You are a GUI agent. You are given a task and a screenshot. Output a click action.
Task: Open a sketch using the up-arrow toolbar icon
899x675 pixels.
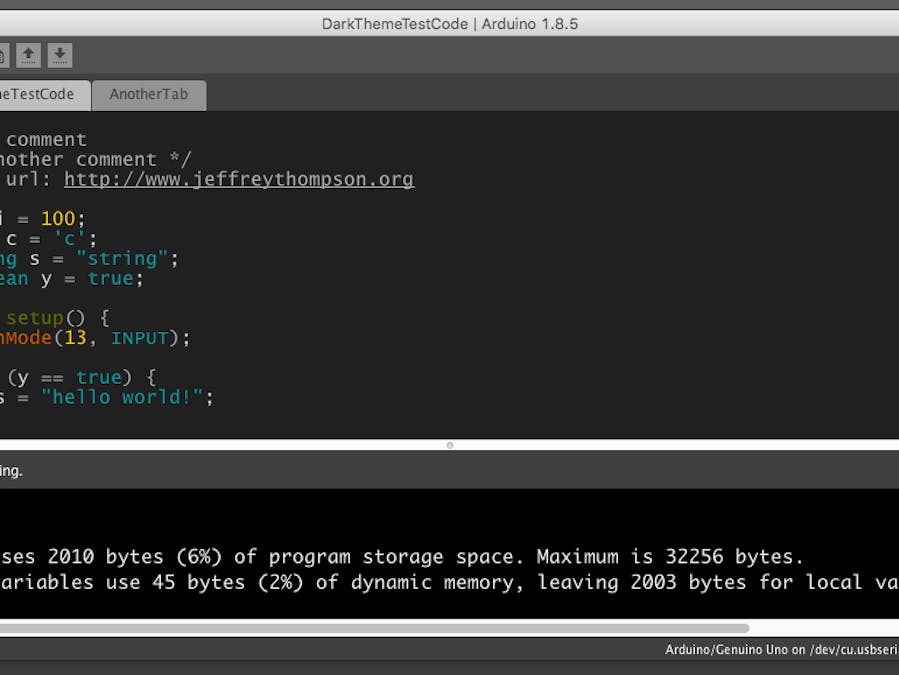[x=28, y=55]
